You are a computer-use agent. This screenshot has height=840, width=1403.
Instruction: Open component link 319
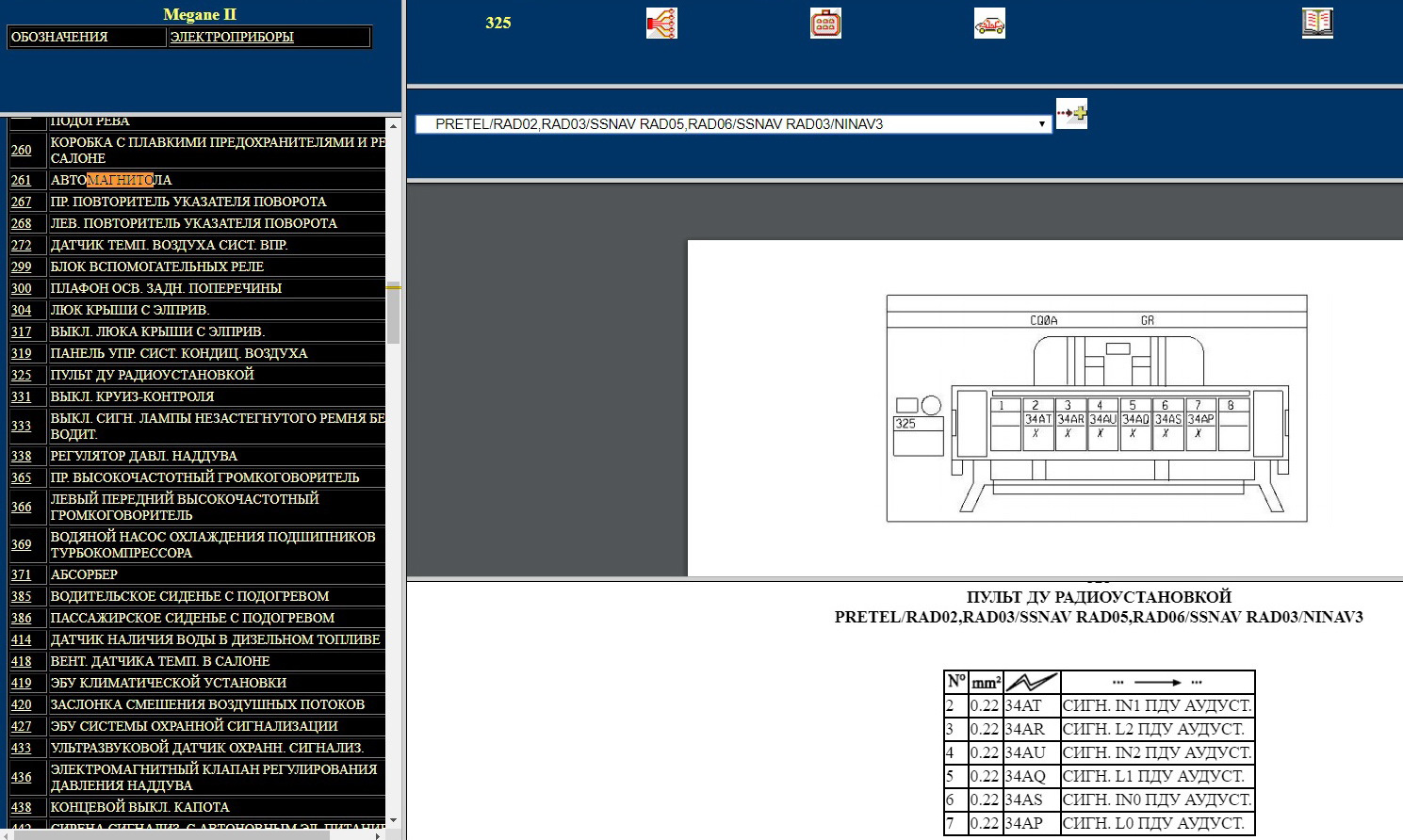point(22,353)
